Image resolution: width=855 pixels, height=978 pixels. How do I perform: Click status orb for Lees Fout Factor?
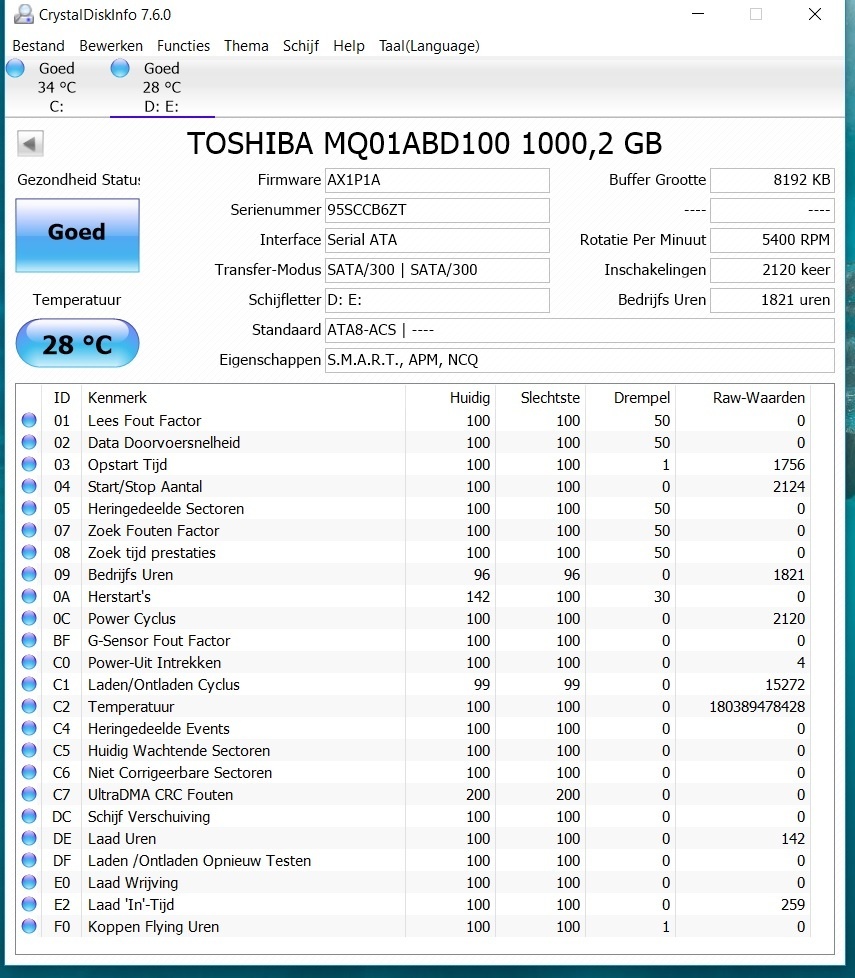click(x=29, y=420)
